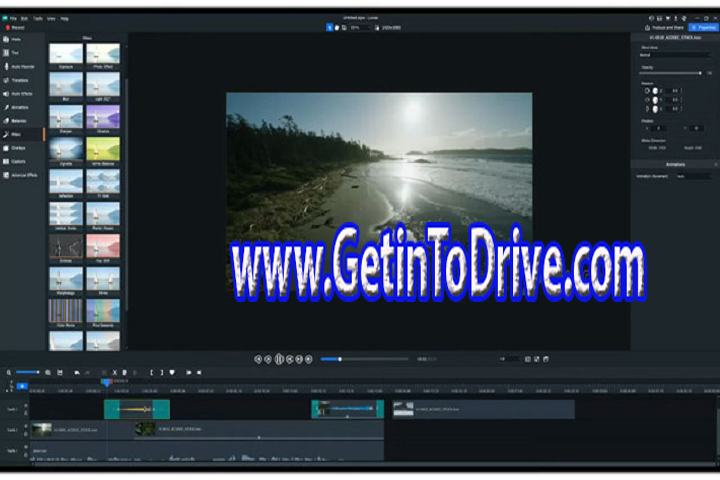The image size is (720, 480).
Task: Click the mark-out bracket icon
Action: (162, 373)
